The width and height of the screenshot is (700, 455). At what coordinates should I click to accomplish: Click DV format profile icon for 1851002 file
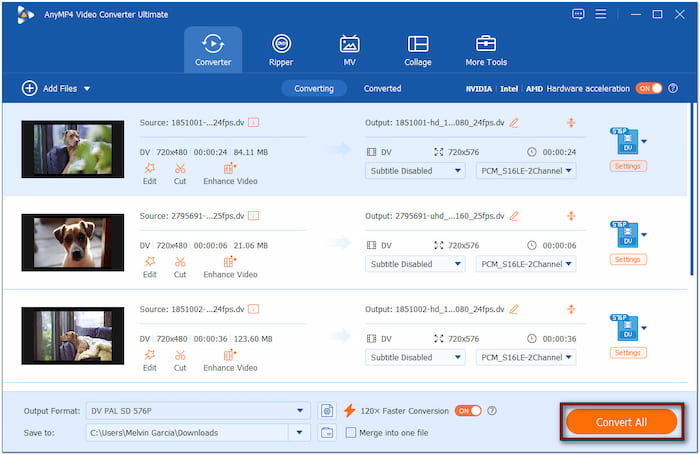[x=625, y=328]
